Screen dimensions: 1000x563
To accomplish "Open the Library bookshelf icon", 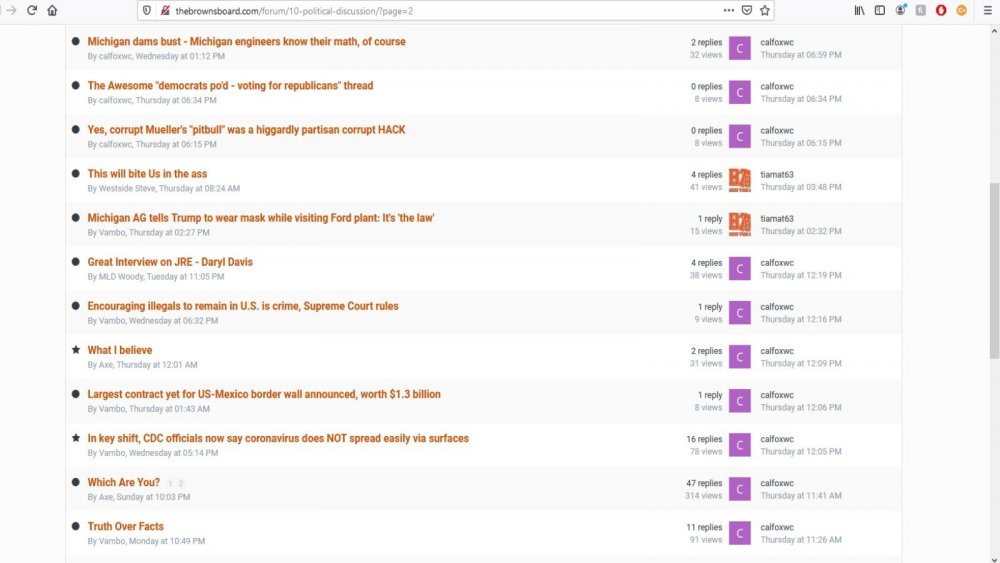I will (860, 10).
